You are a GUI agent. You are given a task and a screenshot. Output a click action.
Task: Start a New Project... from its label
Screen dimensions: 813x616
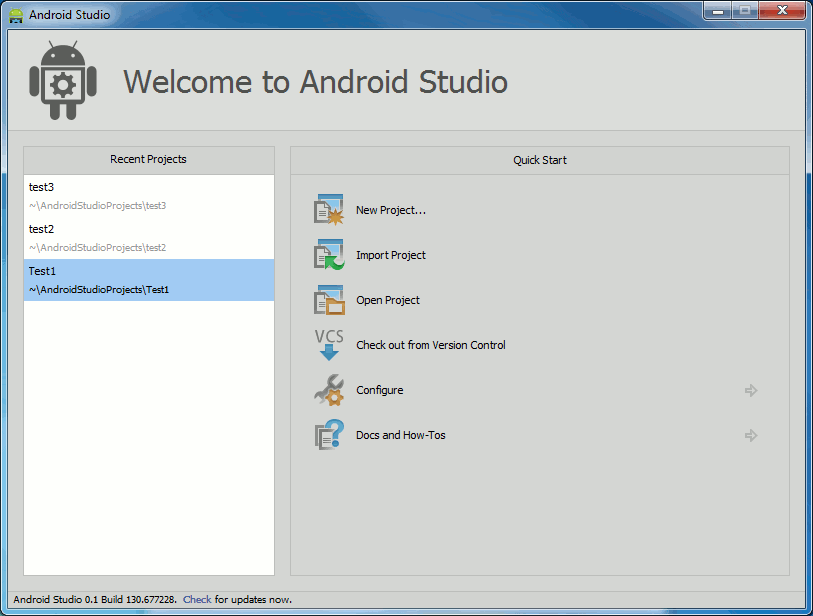point(391,210)
